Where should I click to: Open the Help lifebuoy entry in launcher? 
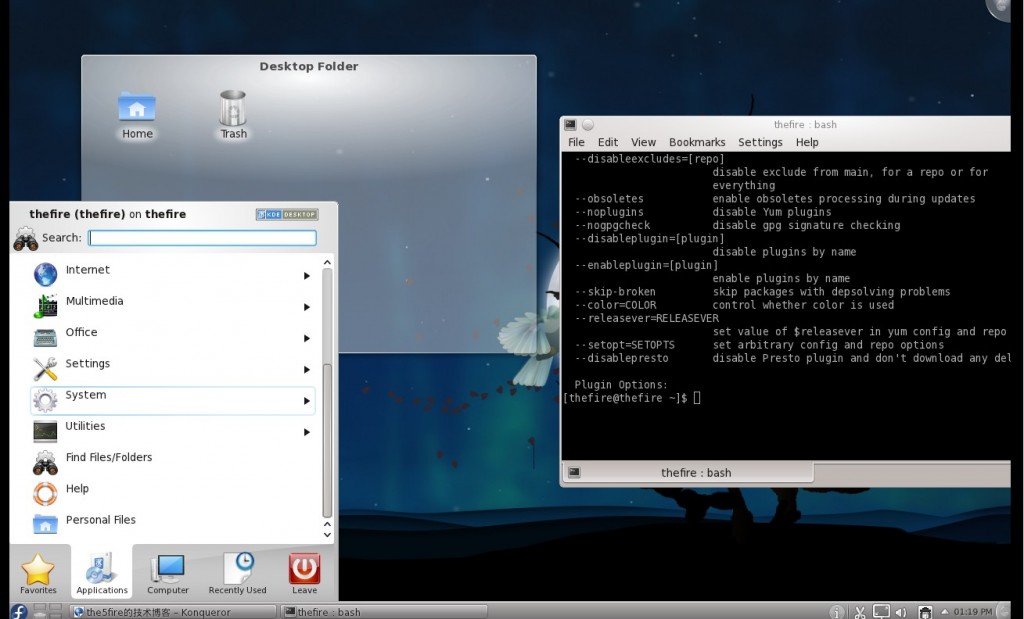point(77,489)
